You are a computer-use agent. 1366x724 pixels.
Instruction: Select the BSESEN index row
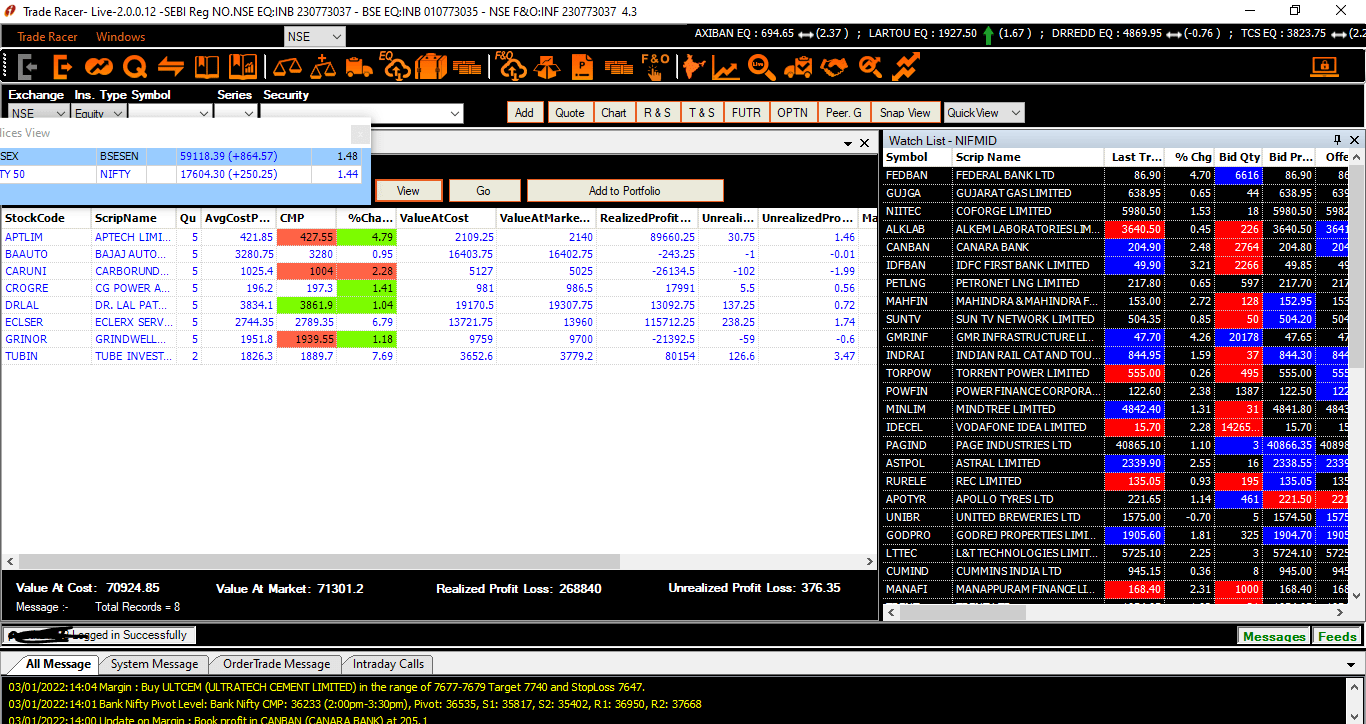pyautogui.click(x=184, y=156)
